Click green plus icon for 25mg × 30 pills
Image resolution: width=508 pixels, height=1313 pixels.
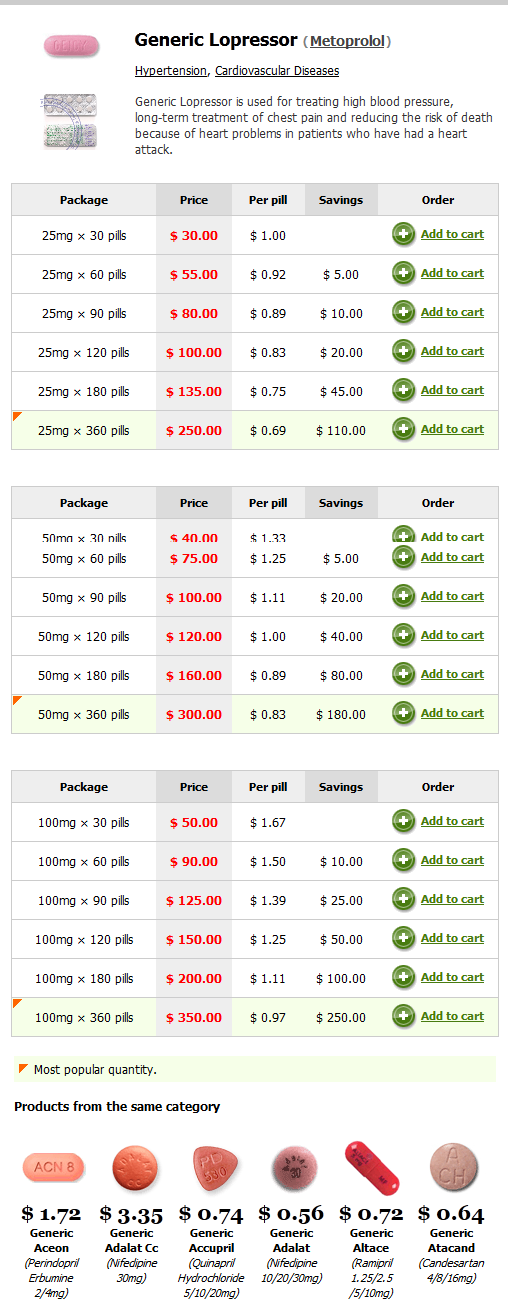(404, 235)
